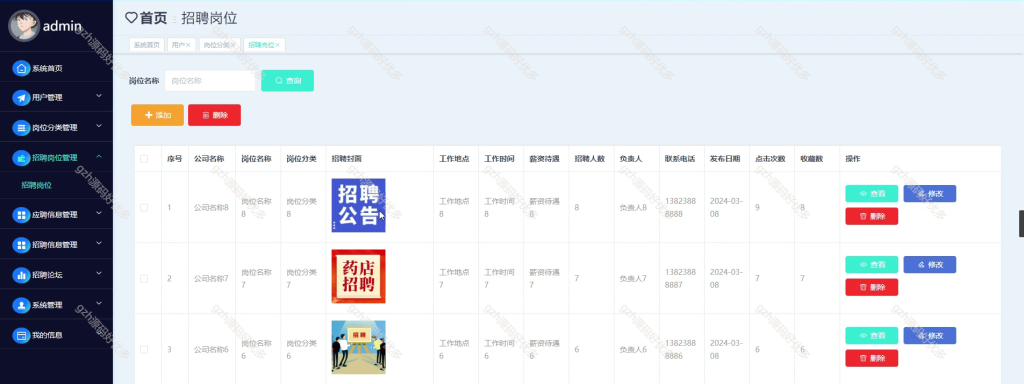
Task: Click the 招聘岗位管理 sidebar icon
Action: tap(22, 157)
